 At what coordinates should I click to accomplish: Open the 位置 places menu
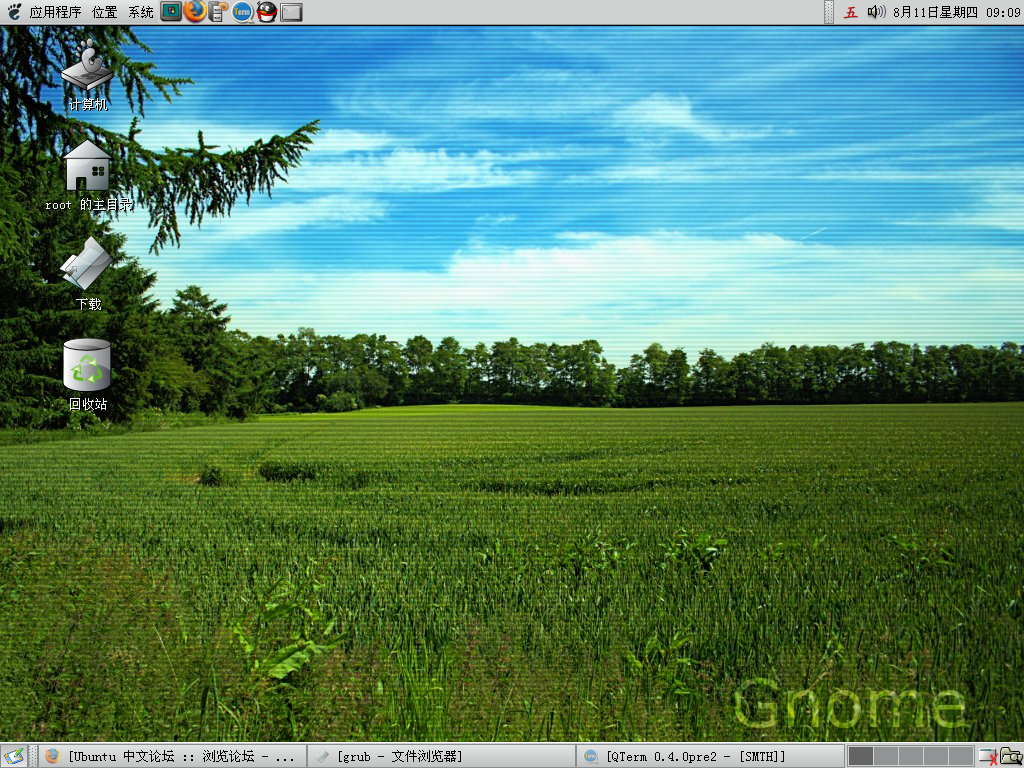(x=104, y=12)
